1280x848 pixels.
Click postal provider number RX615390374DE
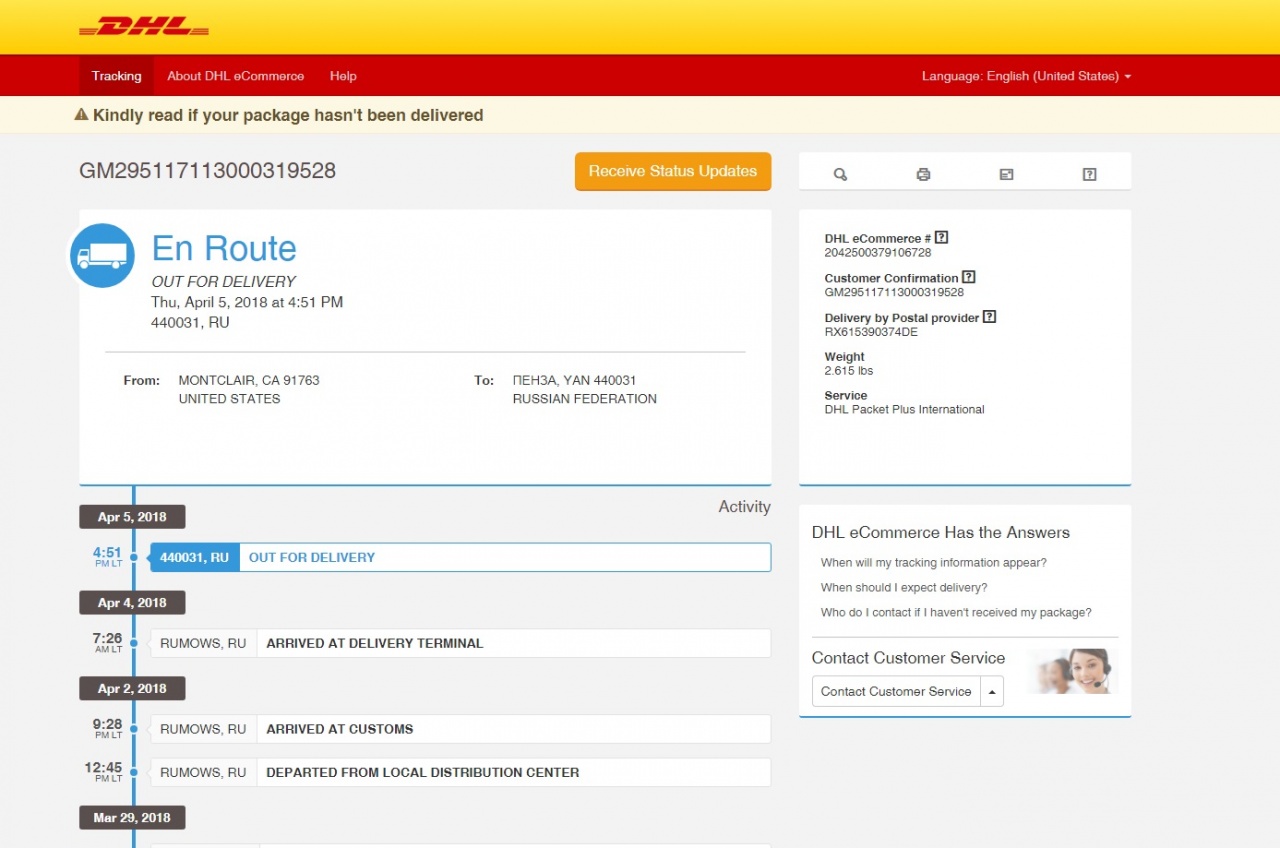click(x=871, y=332)
